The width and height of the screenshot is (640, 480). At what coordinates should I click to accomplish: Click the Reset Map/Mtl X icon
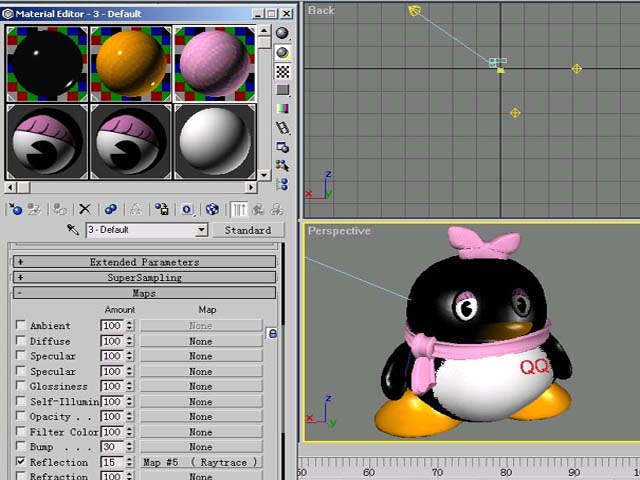(85, 210)
